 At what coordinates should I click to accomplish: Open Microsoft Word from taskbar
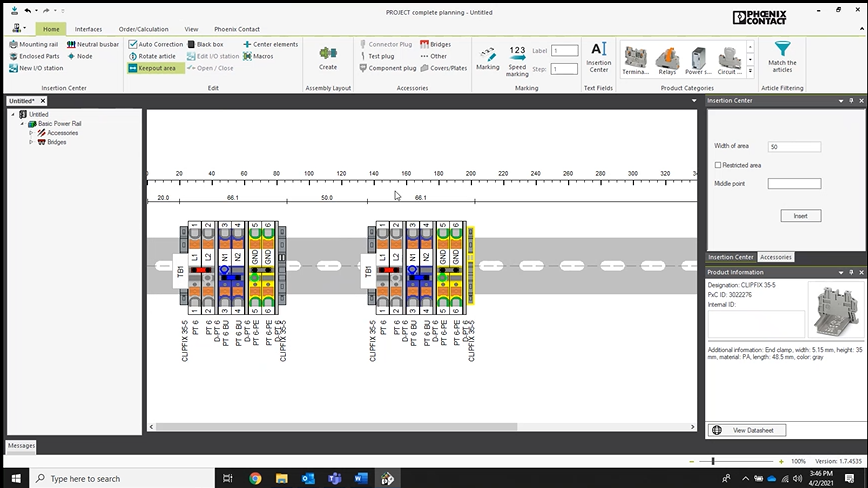361,479
